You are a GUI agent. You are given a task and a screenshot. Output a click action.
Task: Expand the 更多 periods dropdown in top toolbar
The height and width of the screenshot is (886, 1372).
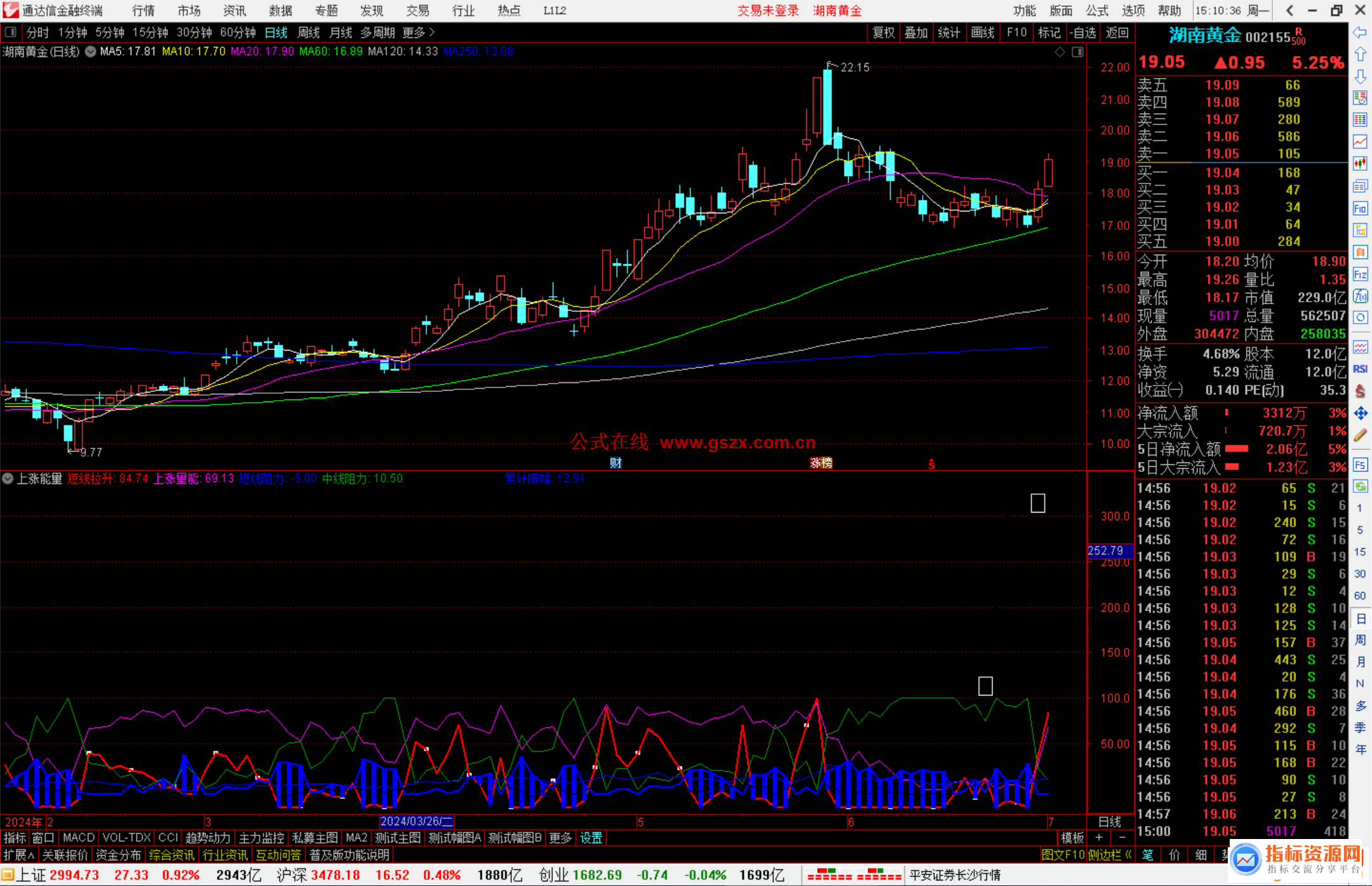(419, 32)
